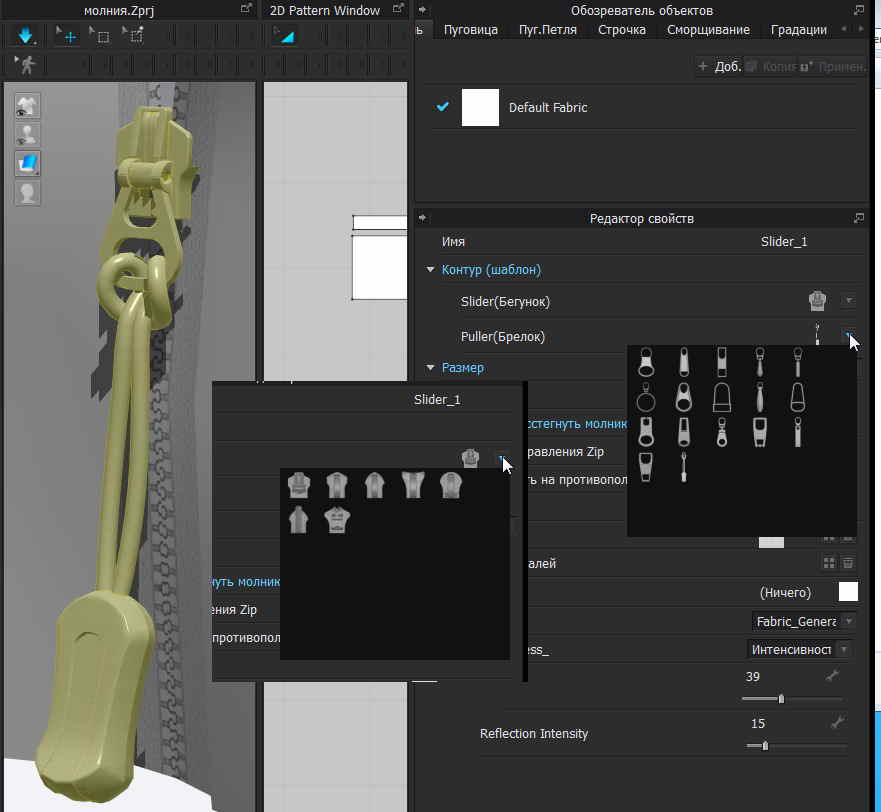Toggle Show Garment T-shirt eye icon
881x812 pixels.
27,106
